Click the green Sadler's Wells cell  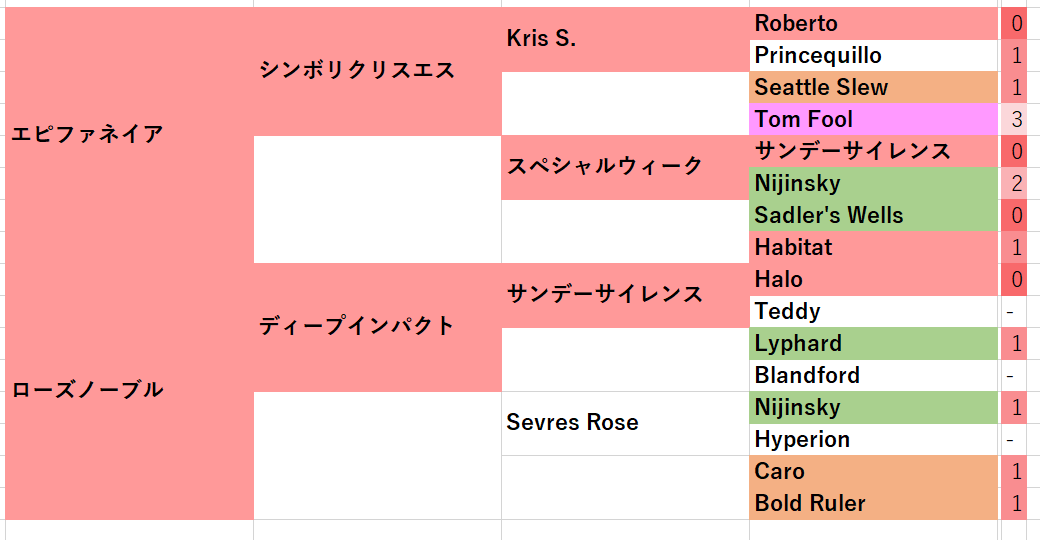click(x=874, y=216)
